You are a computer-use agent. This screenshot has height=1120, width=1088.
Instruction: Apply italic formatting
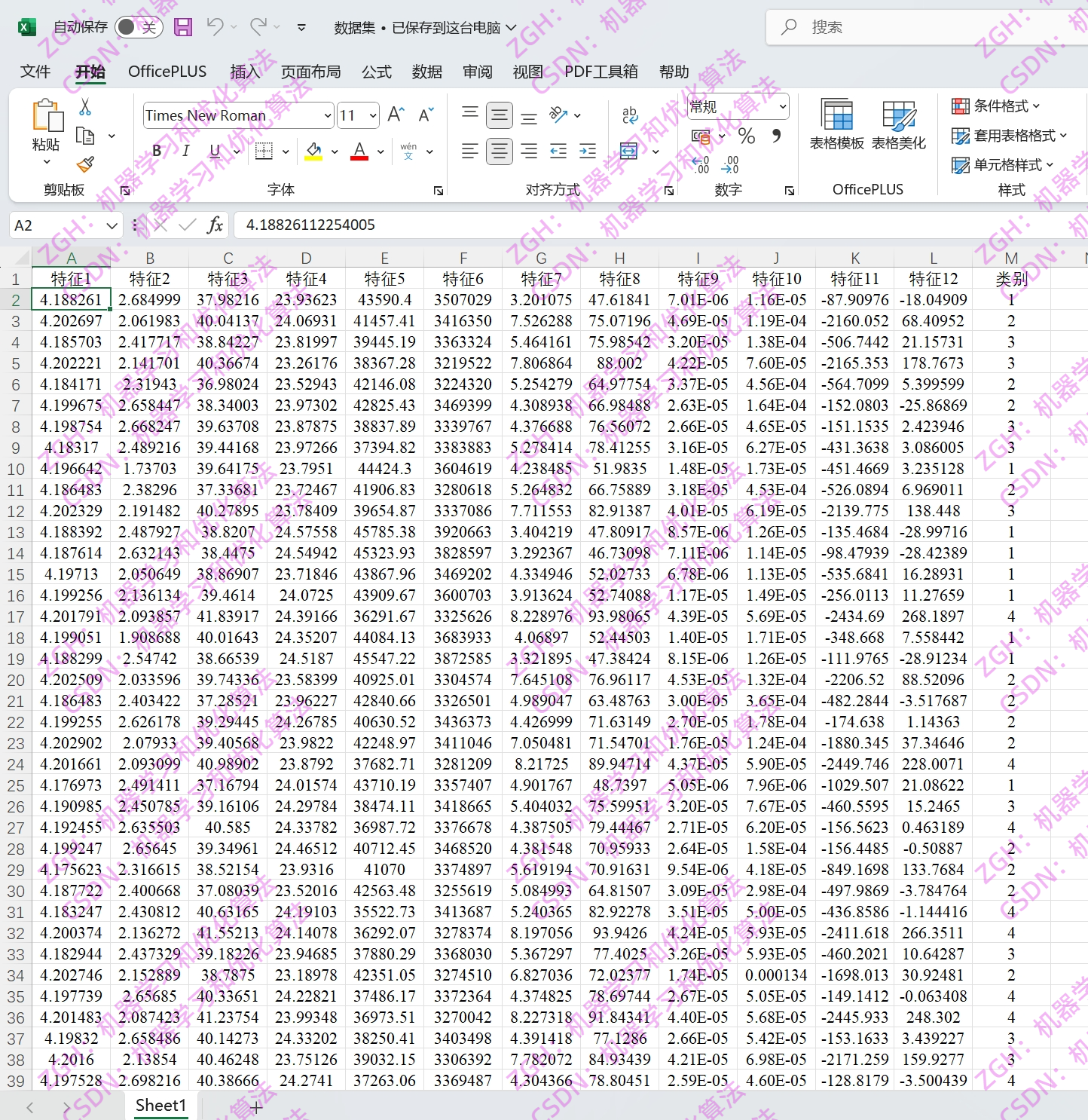coord(185,150)
